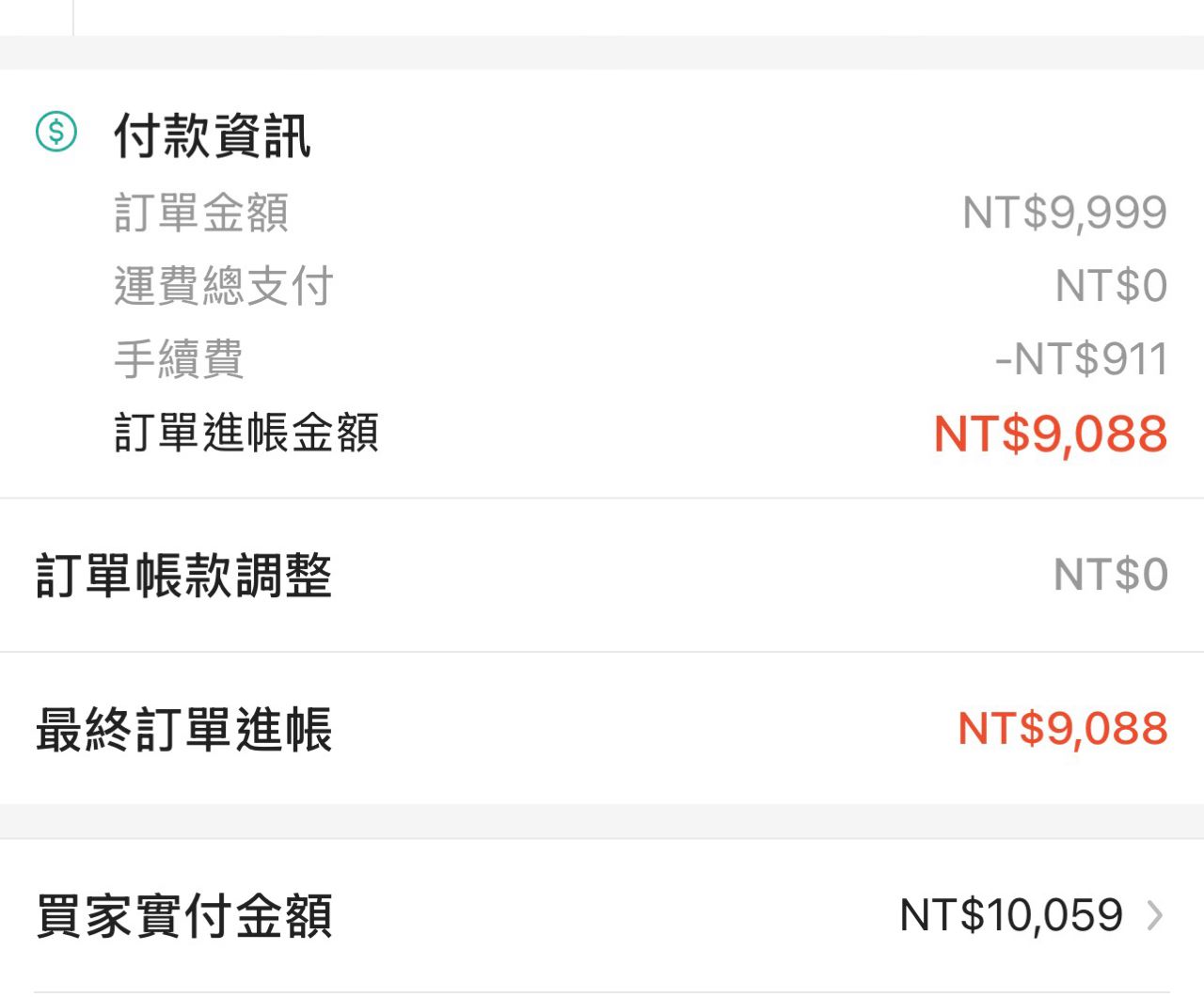This screenshot has width=1204, height=997.
Task: Select the NT$9,999 order amount value
Action: (x=1064, y=213)
